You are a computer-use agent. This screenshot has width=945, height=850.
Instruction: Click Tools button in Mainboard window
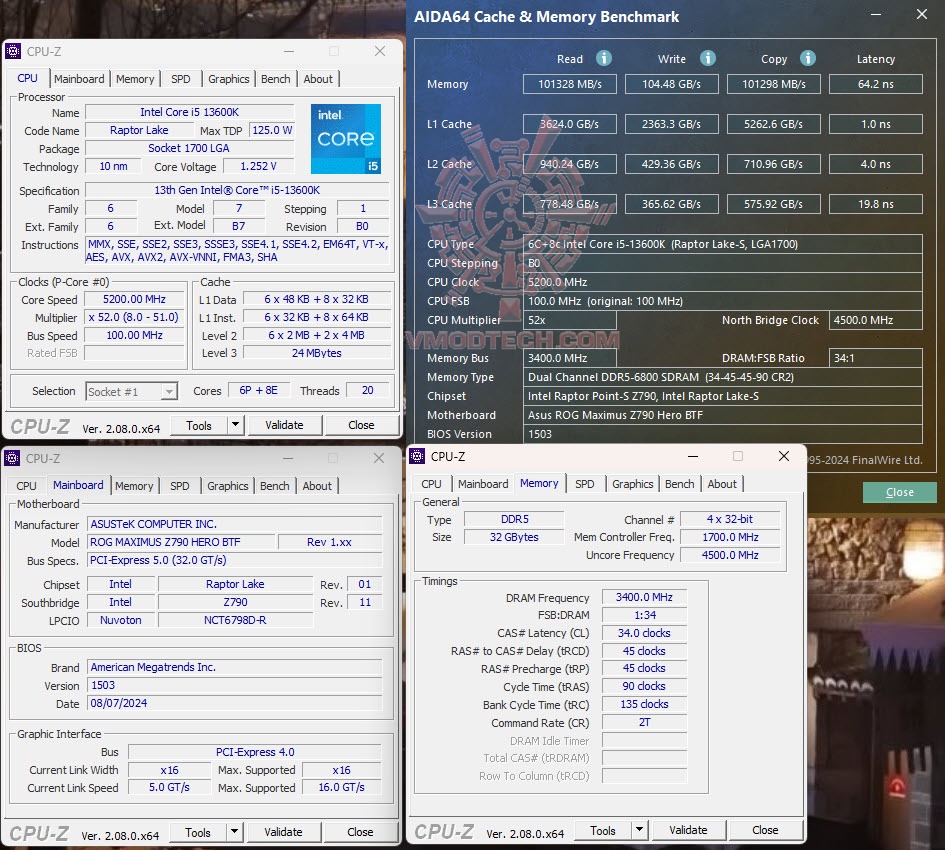pos(198,833)
